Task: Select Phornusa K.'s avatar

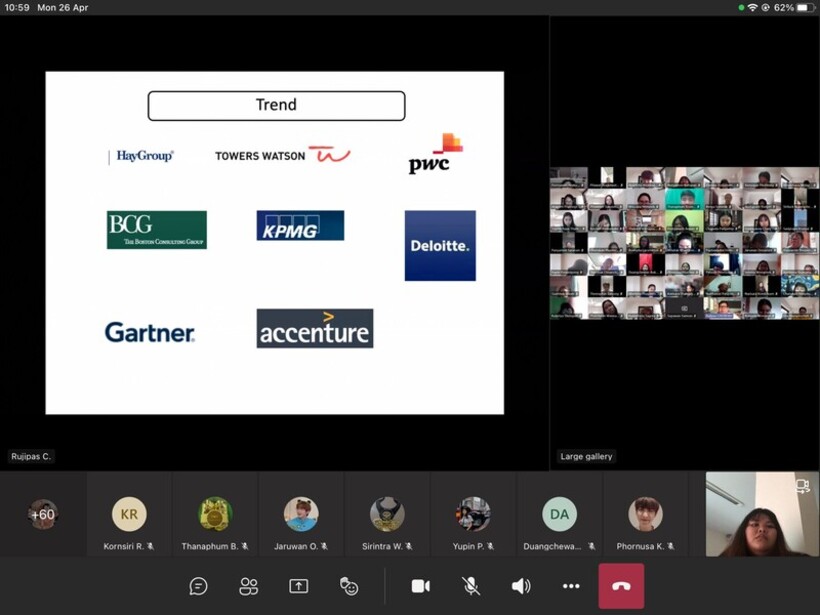Action: pos(645,514)
